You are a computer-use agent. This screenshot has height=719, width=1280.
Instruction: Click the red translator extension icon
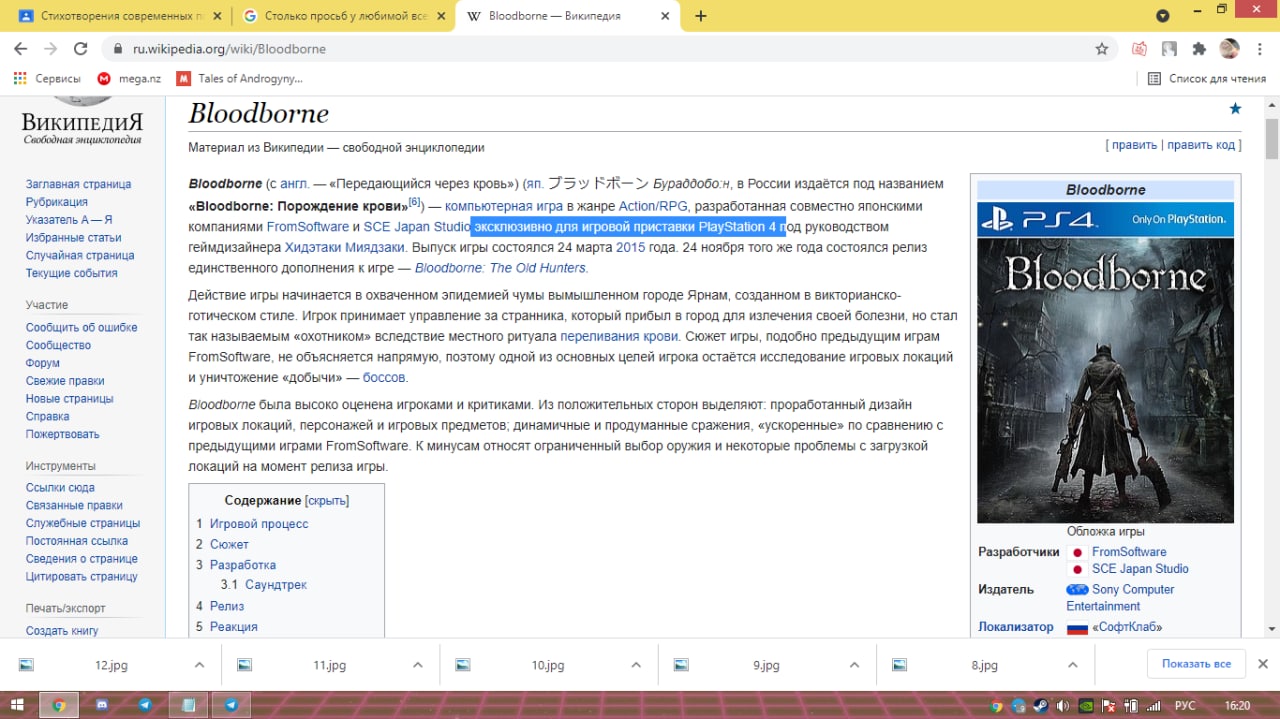(1139, 48)
